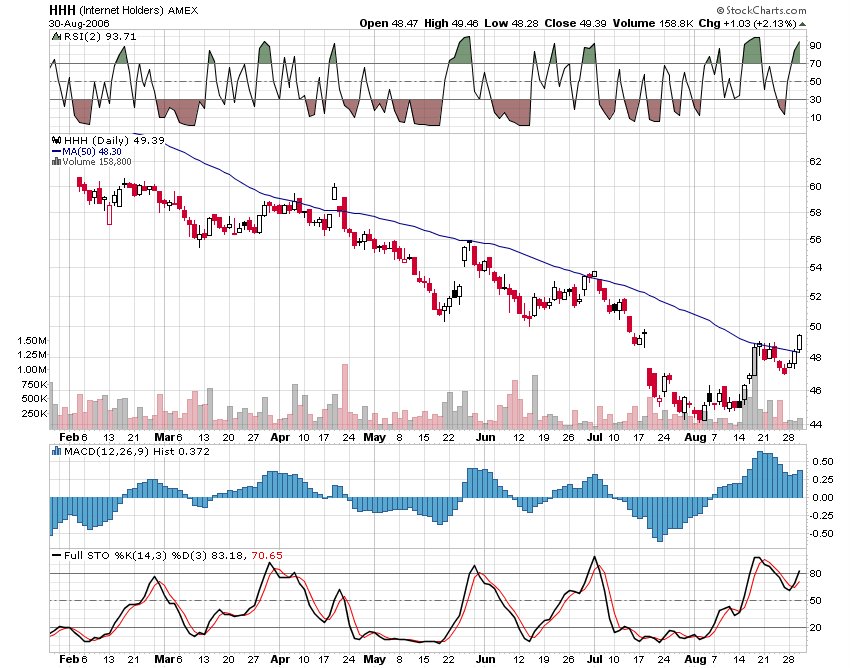Click the MACD(12,26,9) histogram legend icon
This screenshot has width=850, height=668.
(56, 451)
